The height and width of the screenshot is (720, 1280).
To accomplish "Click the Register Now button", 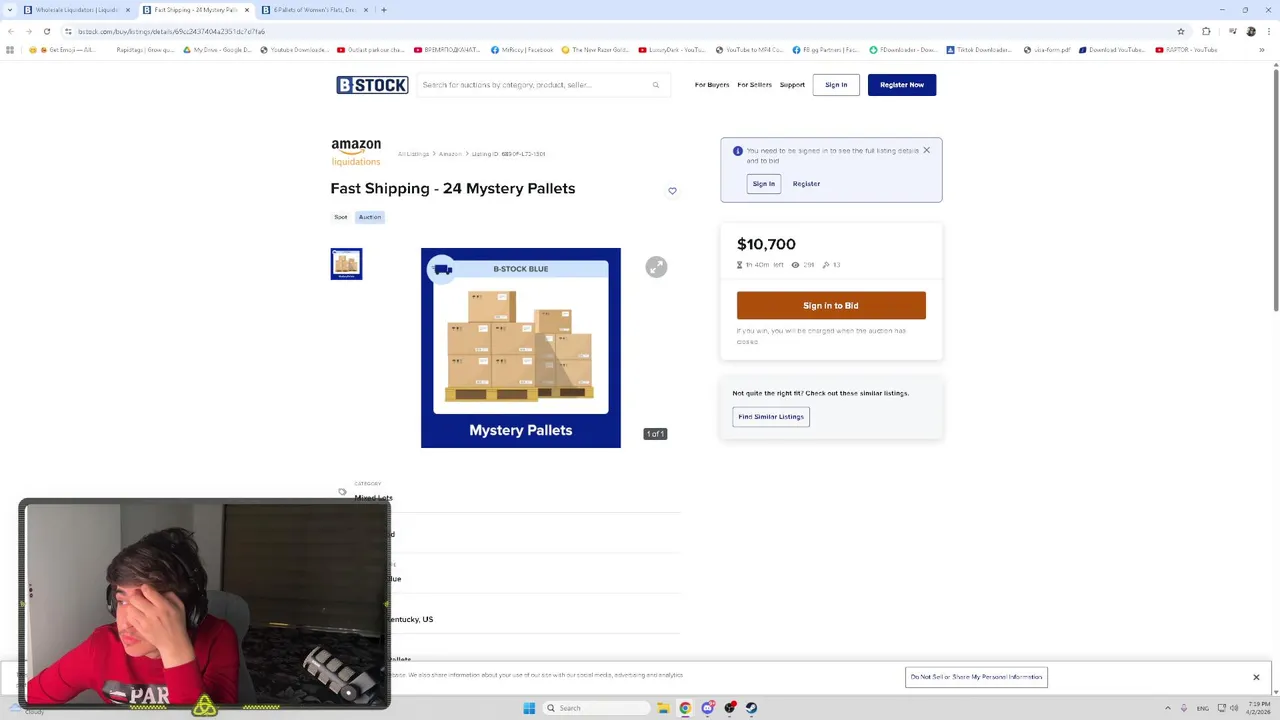I will 902,85.
